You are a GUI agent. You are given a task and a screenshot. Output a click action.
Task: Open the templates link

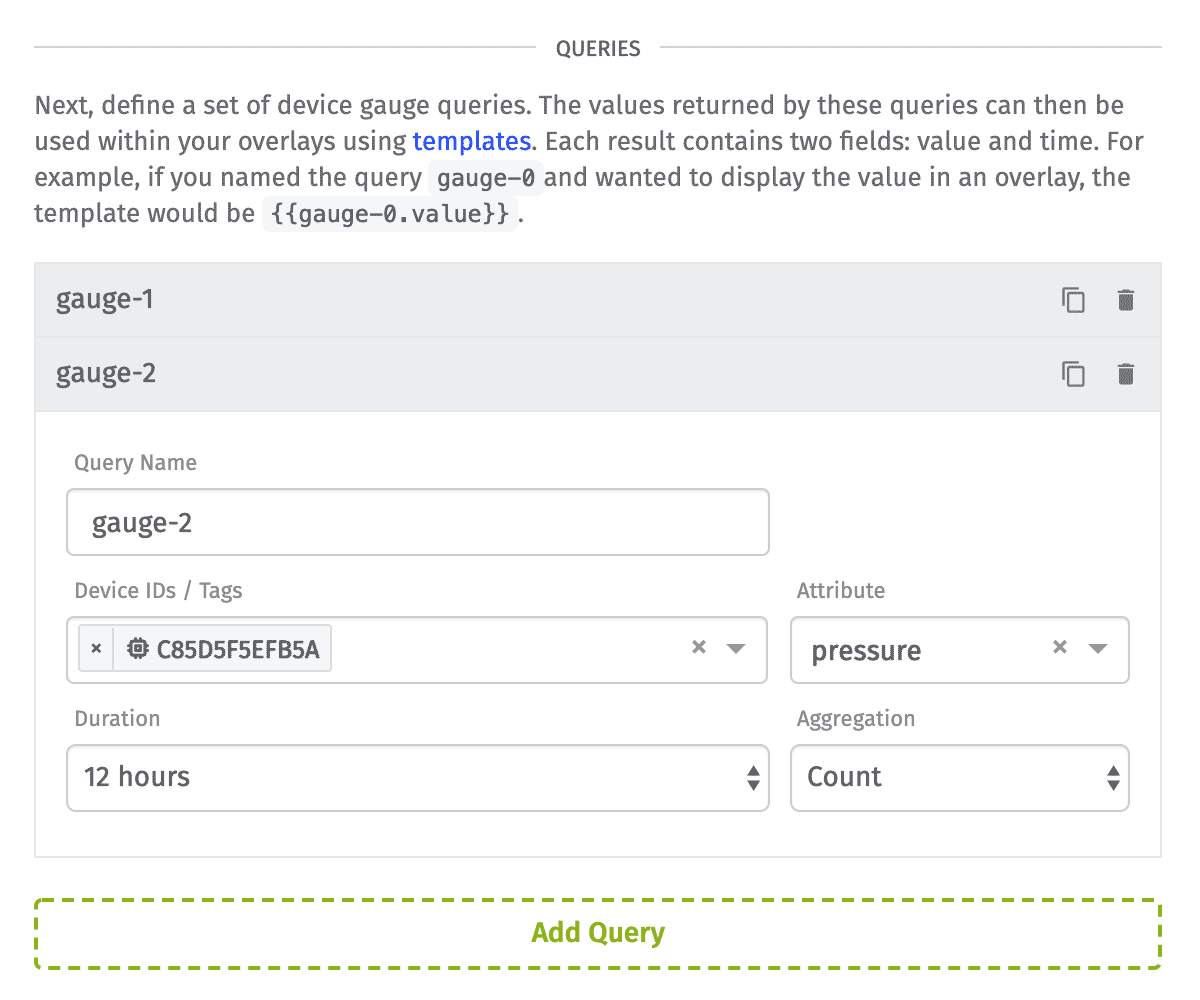tap(471, 141)
